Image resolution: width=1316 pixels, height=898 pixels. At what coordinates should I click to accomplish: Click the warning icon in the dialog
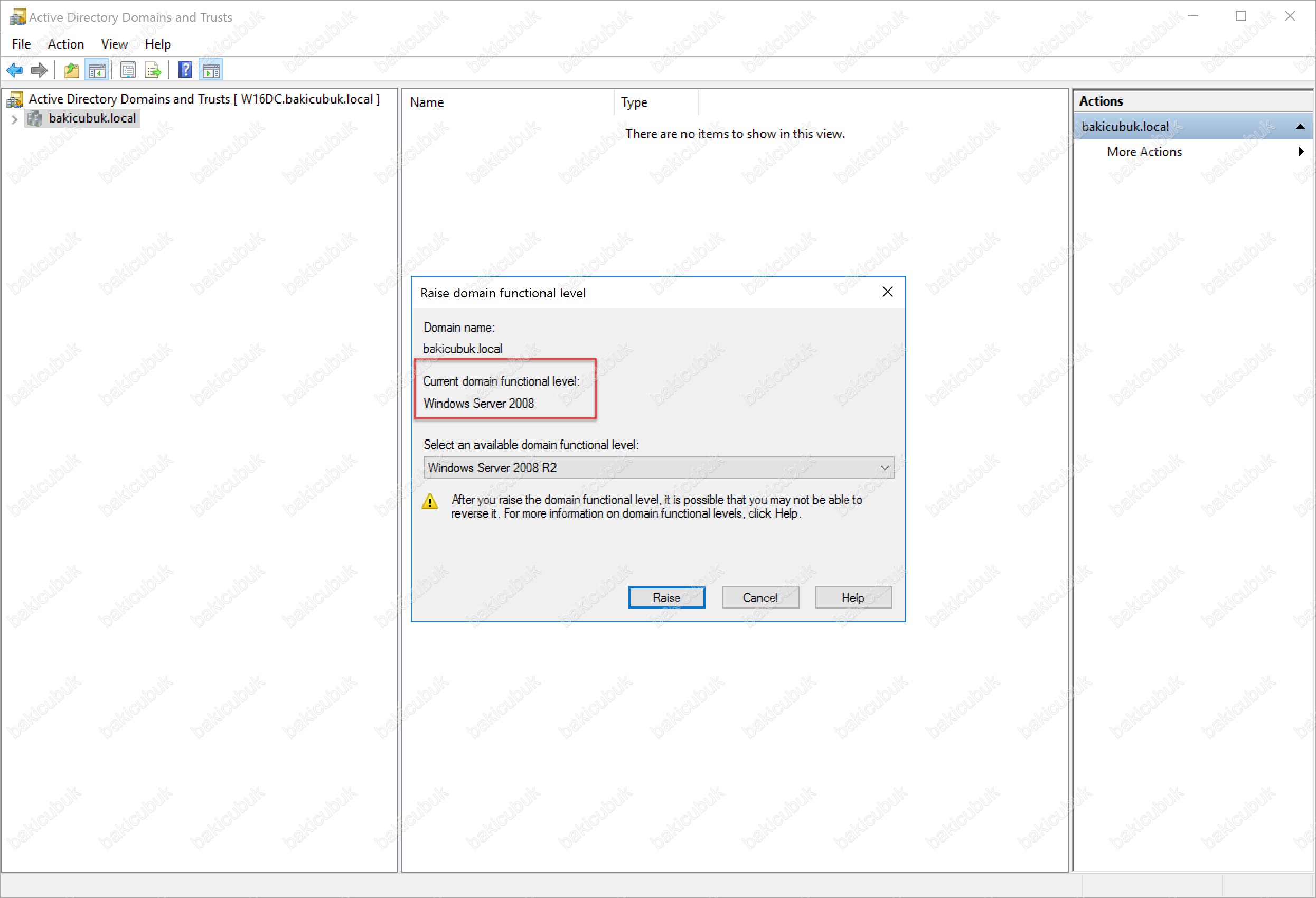click(430, 502)
